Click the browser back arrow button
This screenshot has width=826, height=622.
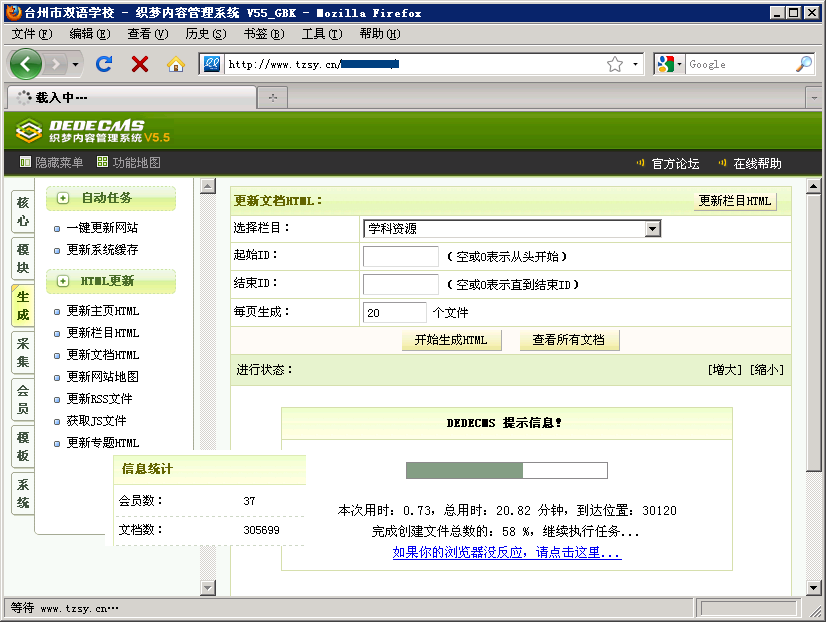[26, 64]
